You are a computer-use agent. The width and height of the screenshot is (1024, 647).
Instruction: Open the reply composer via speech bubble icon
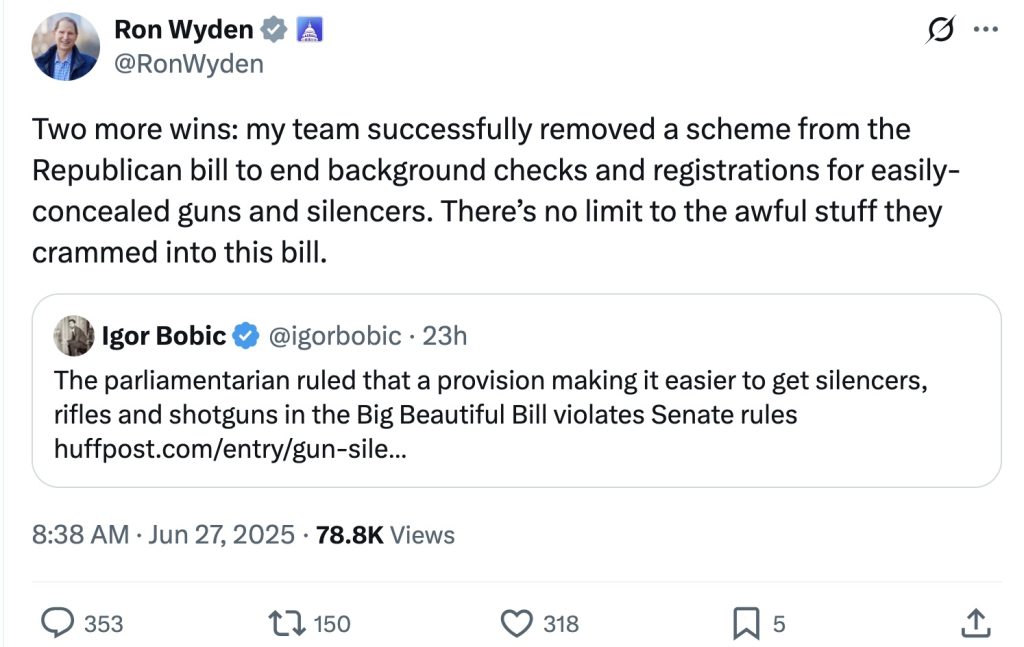[x=60, y=623]
